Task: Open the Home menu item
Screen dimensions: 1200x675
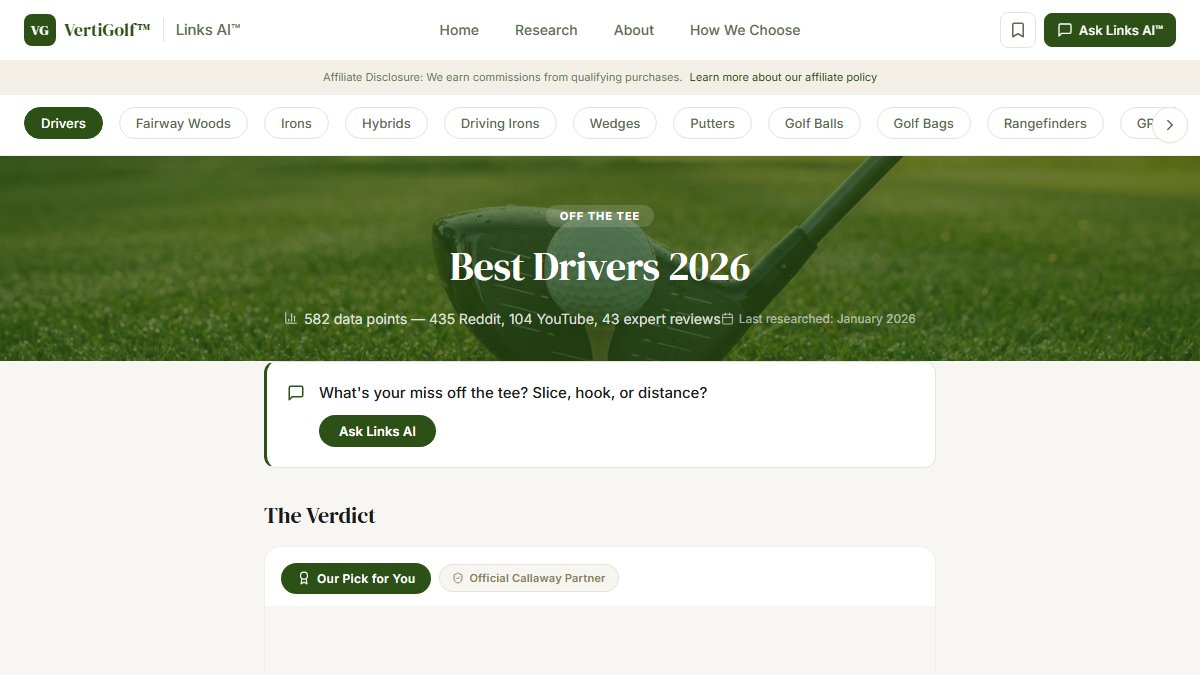Action: 459,30
